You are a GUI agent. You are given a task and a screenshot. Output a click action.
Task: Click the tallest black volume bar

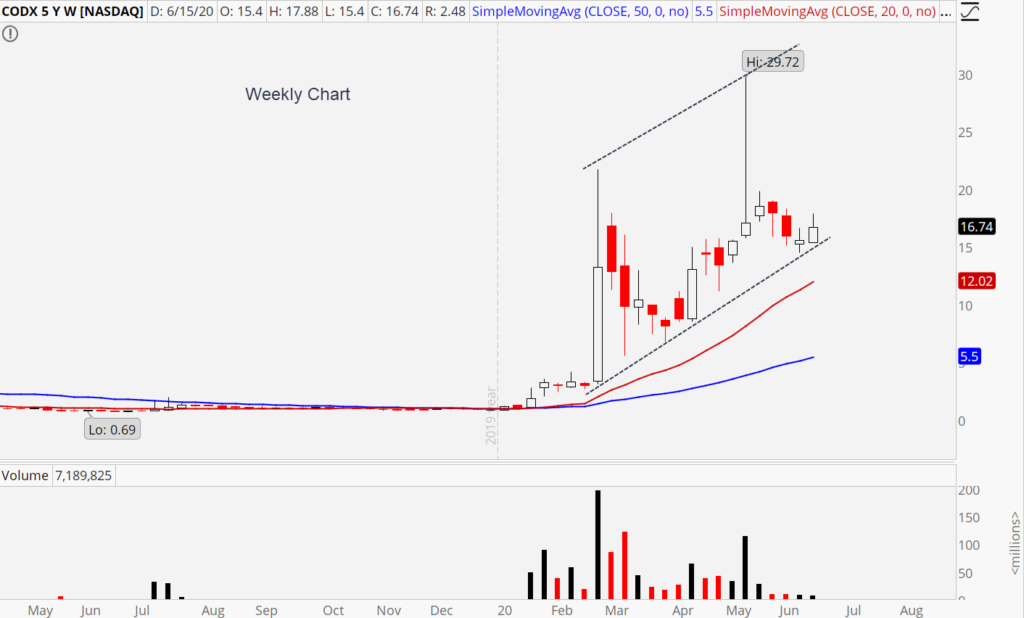click(x=598, y=544)
